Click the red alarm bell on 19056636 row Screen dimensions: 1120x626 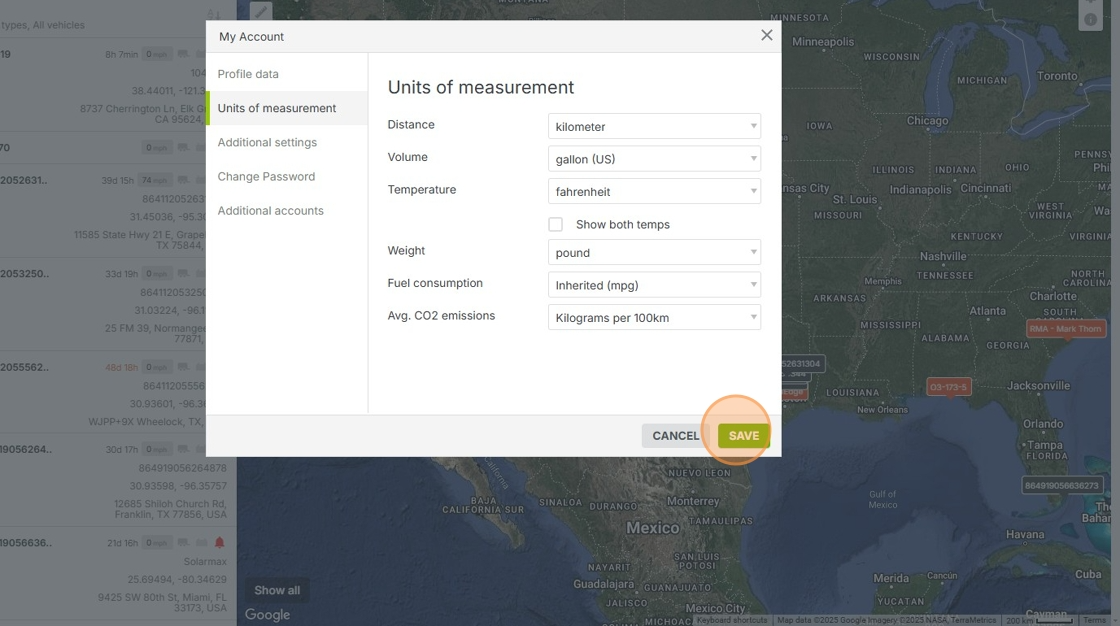[219, 542]
